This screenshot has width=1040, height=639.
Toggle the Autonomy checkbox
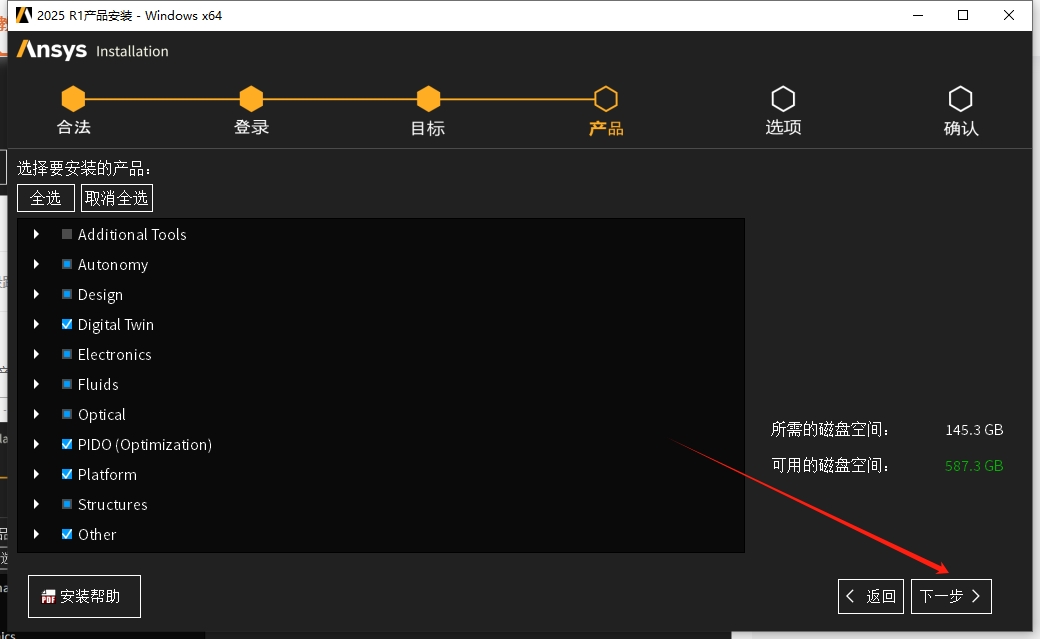click(x=67, y=264)
